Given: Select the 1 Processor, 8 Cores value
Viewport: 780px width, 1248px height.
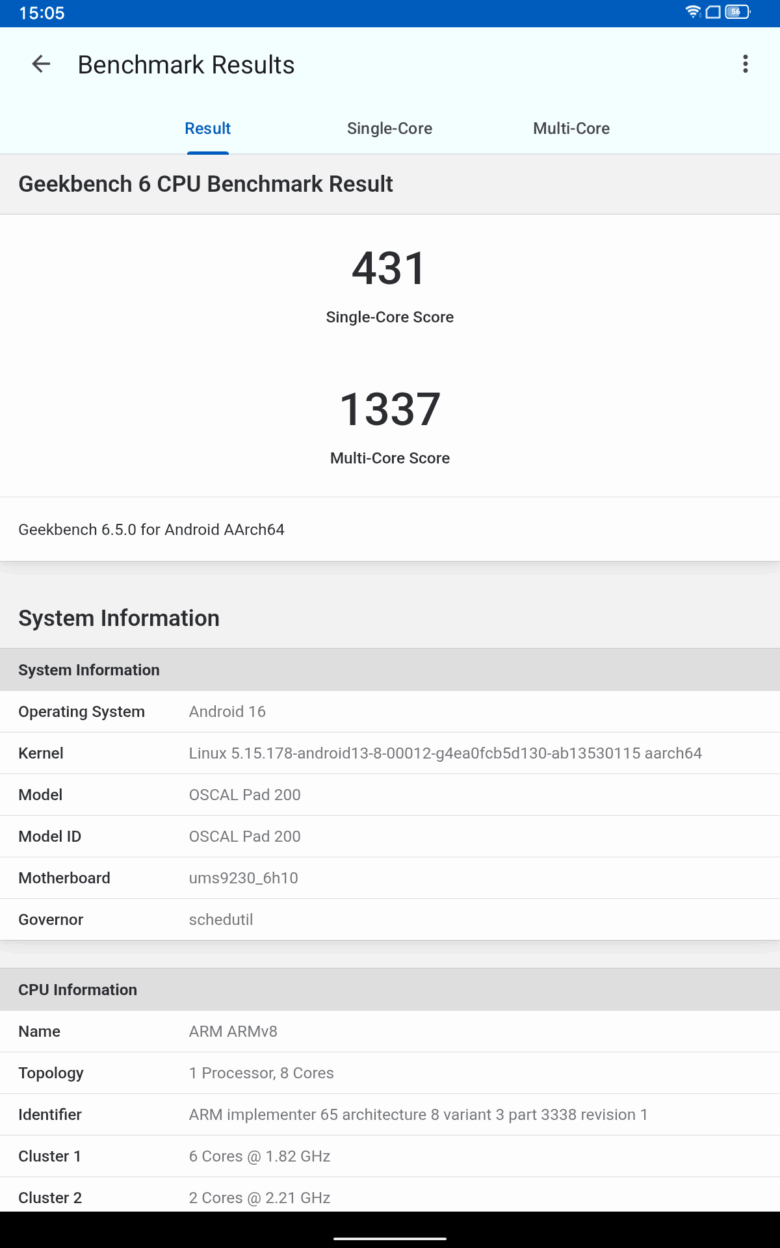Looking at the screenshot, I should pyautogui.click(x=261, y=1073).
